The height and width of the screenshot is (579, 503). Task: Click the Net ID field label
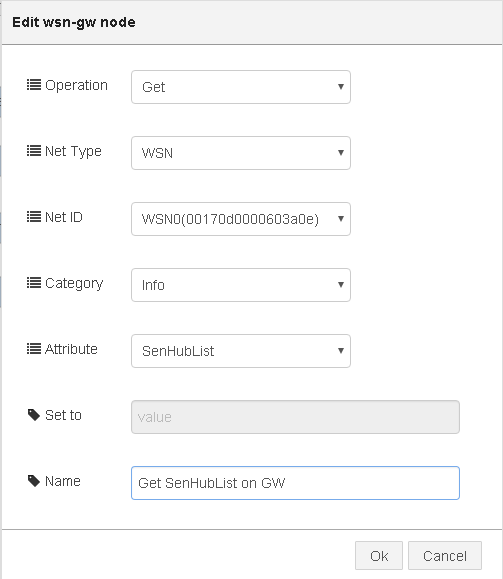[64, 217]
